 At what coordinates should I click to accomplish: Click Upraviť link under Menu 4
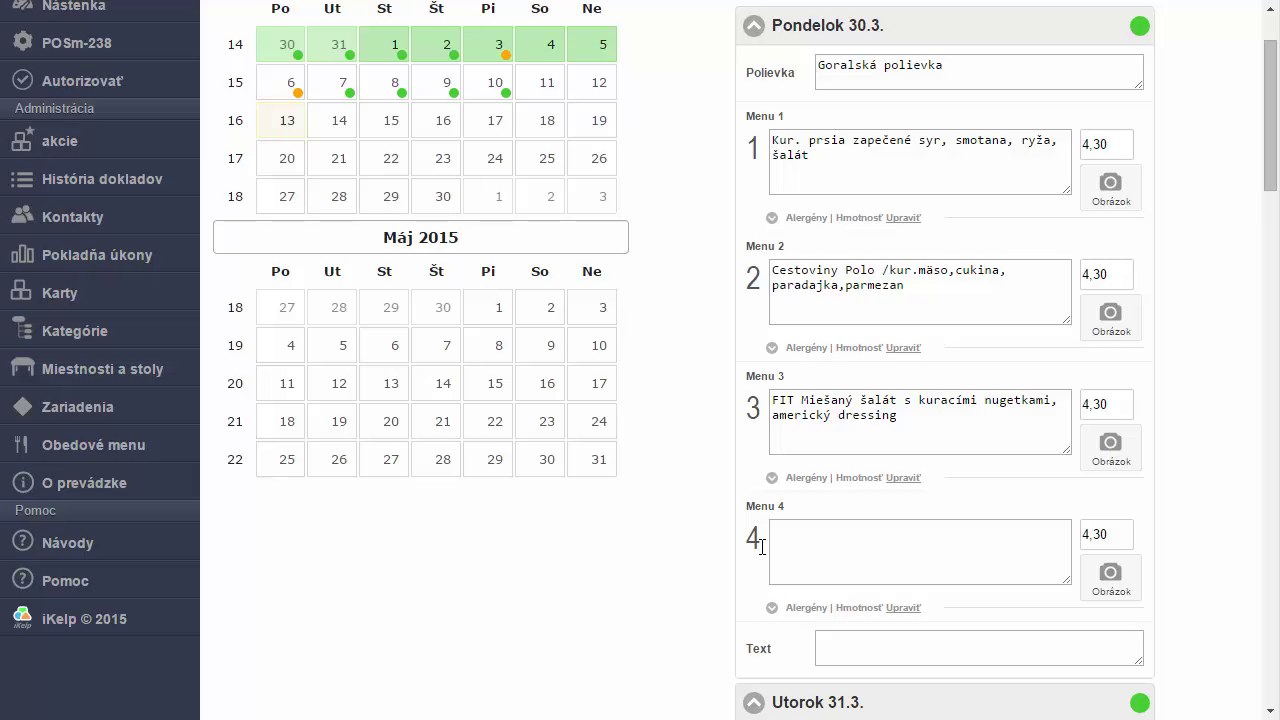(x=903, y=608)
